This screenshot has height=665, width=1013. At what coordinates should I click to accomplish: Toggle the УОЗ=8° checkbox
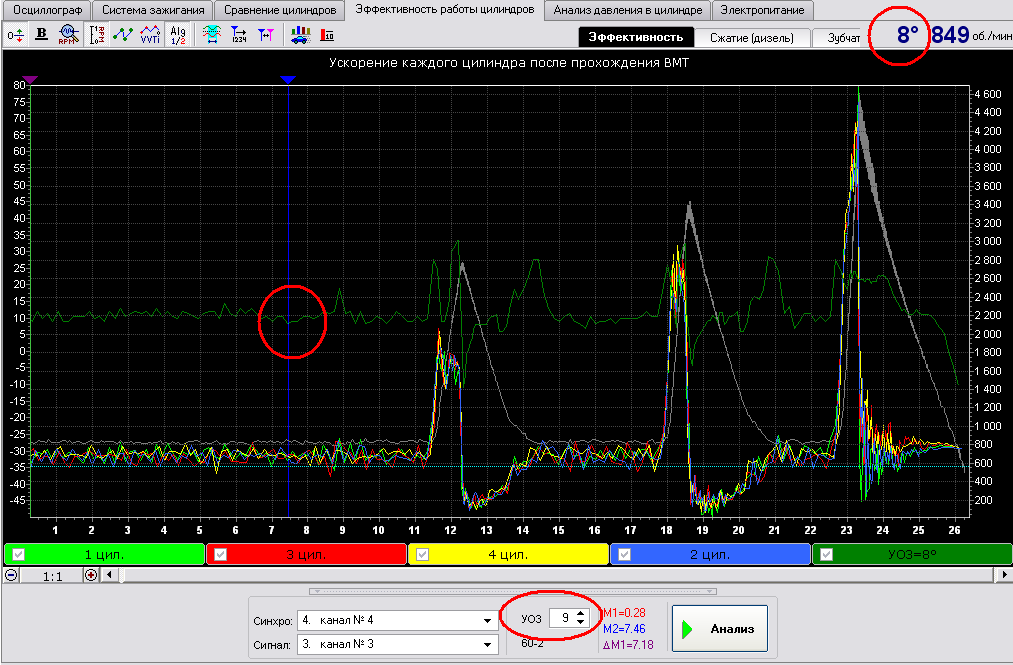pyautogui.click(x=826, y=554)
